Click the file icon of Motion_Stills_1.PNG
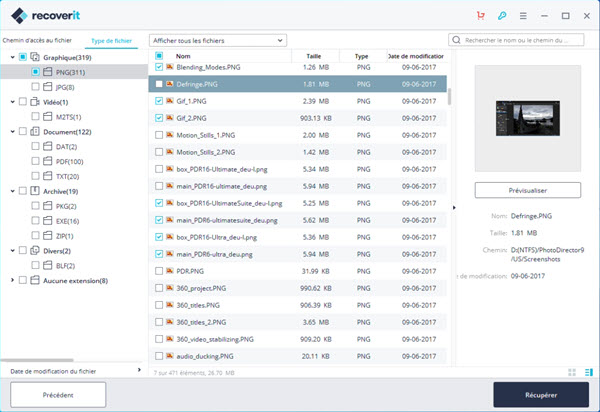This screenshot has height=412, width=600. click(170, 135)
